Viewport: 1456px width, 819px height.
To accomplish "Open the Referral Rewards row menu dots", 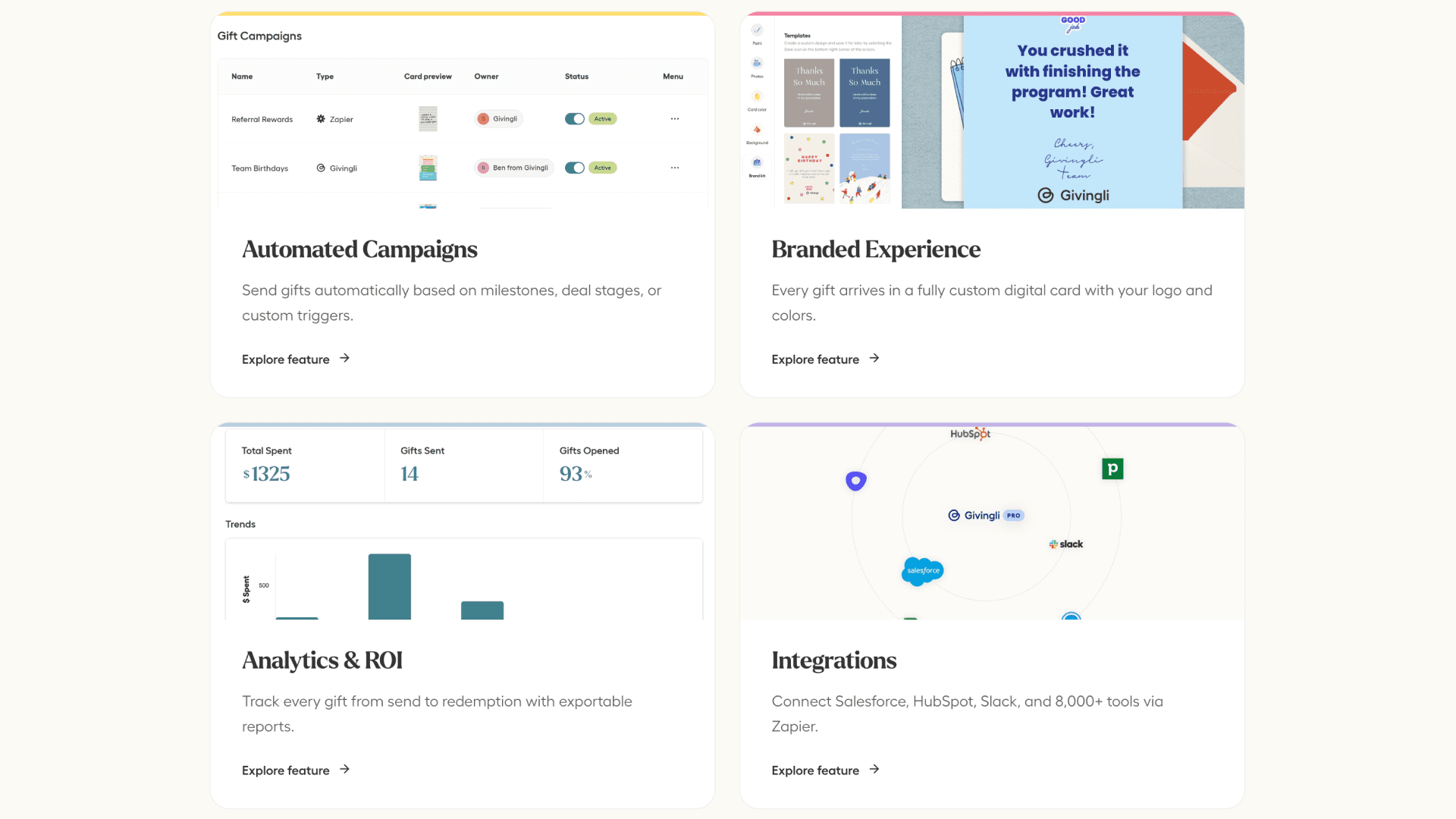I will [x=674, y=119].
